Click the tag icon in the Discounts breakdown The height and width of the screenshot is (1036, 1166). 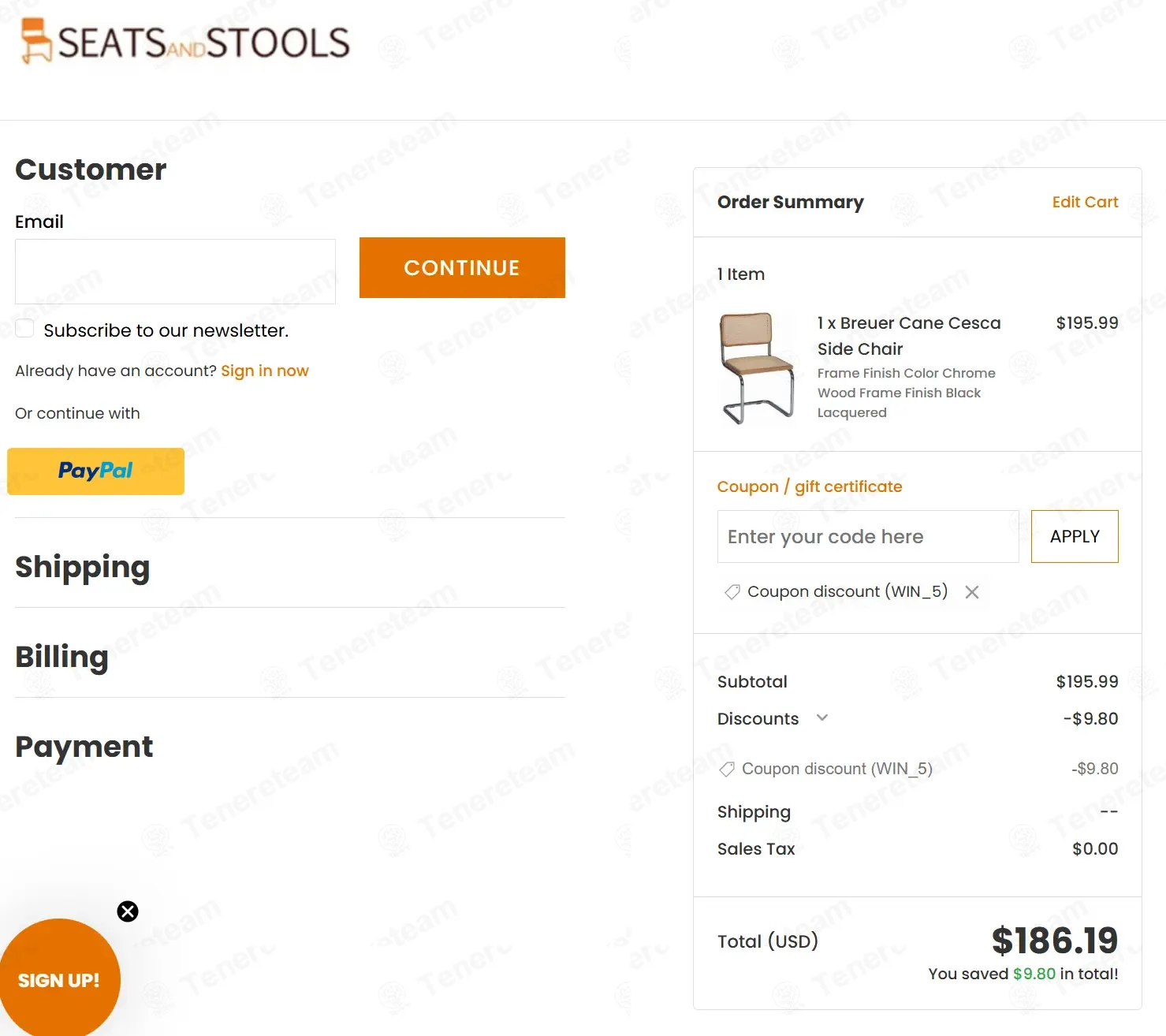727,769
